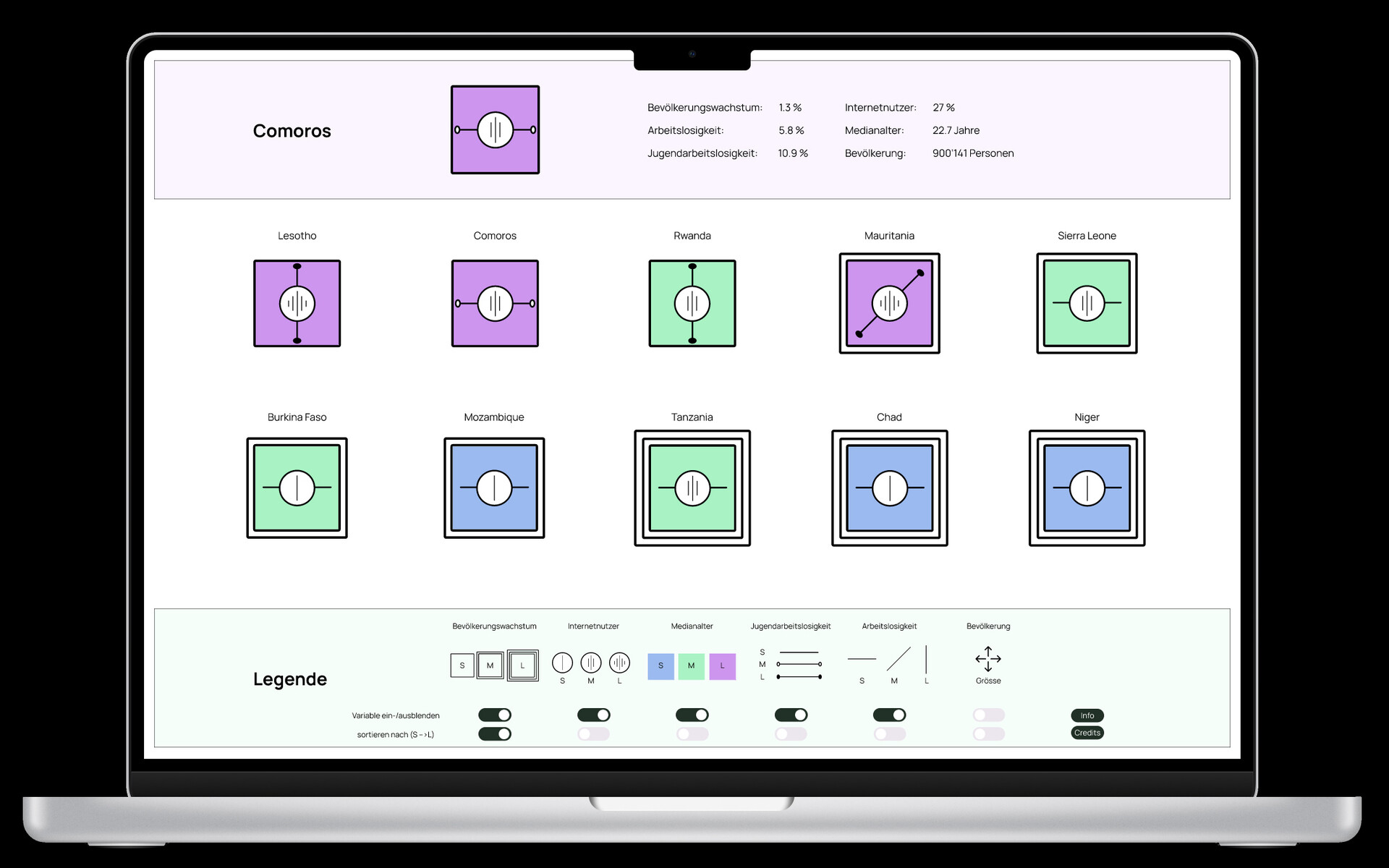Hide the Jugendarbeitslosigkeit variable
1389x868 pixels.
click(791, 715)
